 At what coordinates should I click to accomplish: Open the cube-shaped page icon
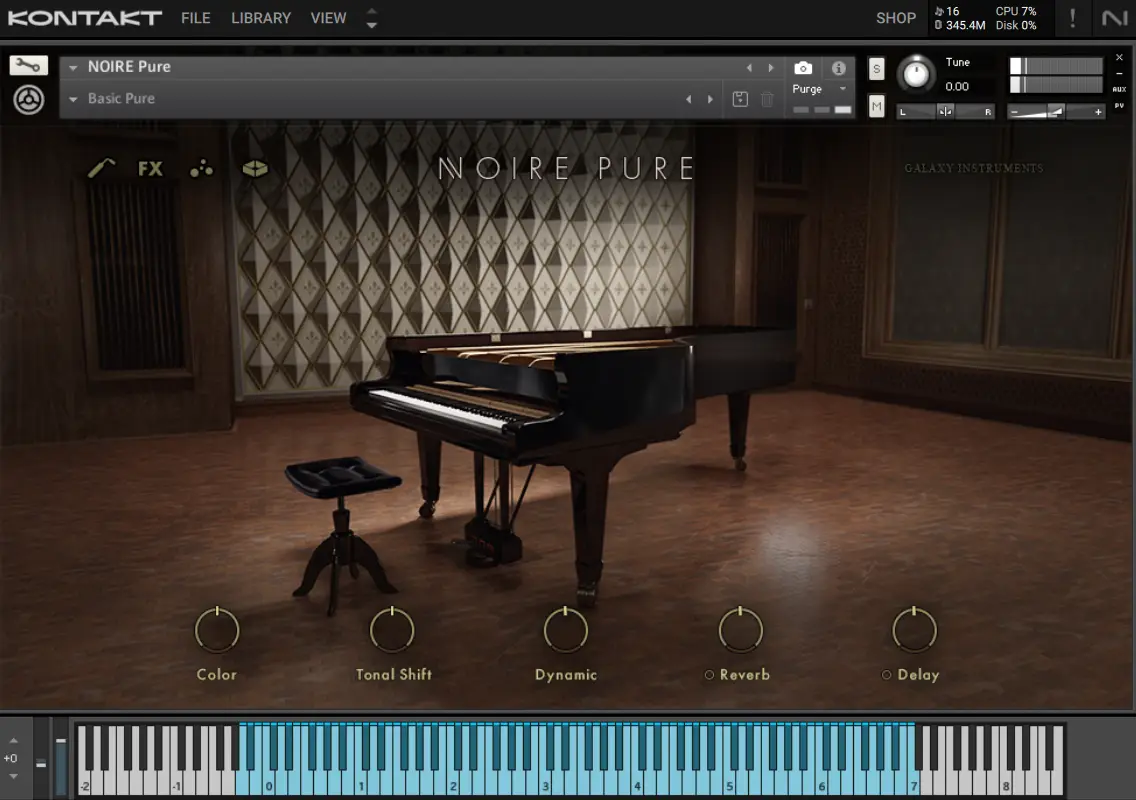pyautogui.click(x=255, y=169)
